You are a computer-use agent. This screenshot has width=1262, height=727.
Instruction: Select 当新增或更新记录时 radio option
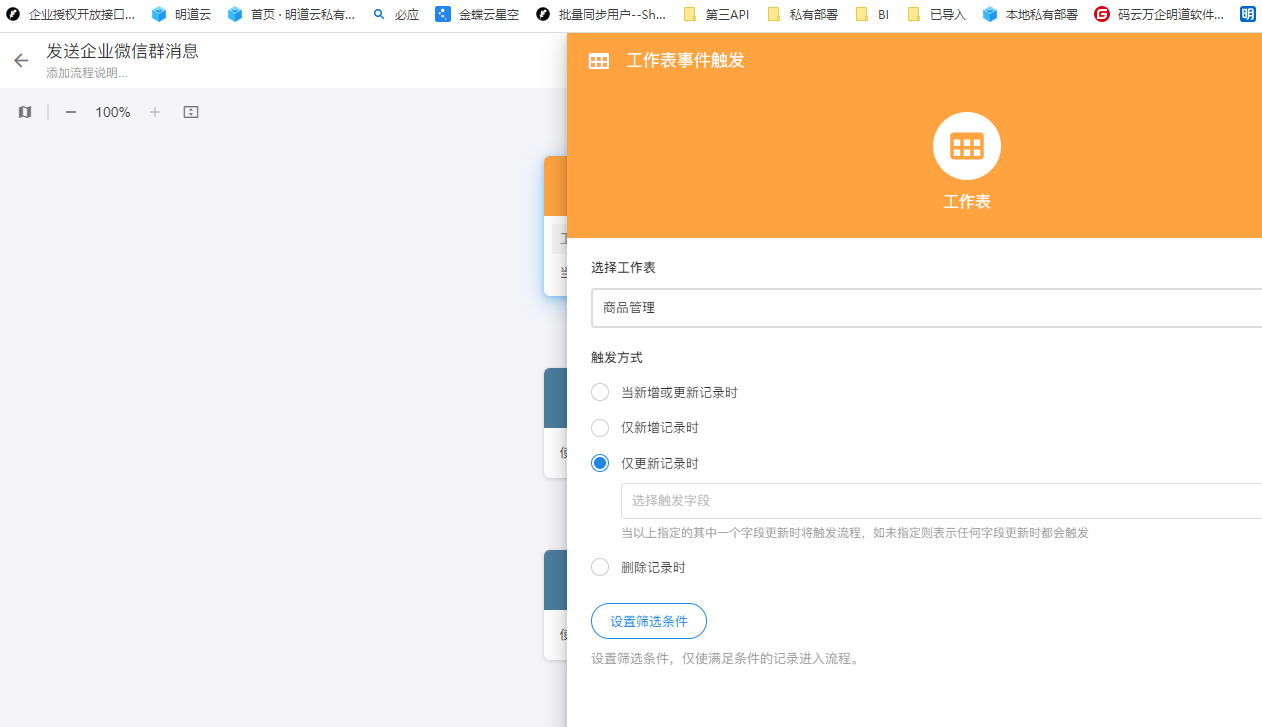point(600,392)
